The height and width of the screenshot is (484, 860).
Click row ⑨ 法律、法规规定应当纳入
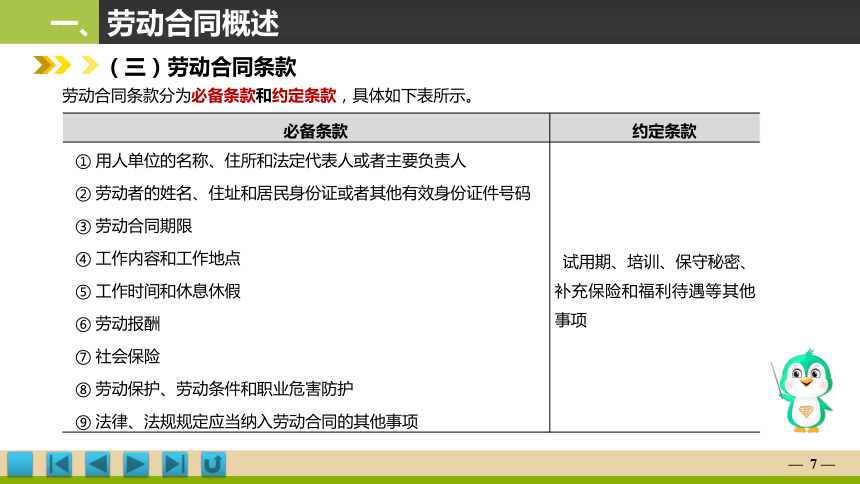(x=247, y=421)
